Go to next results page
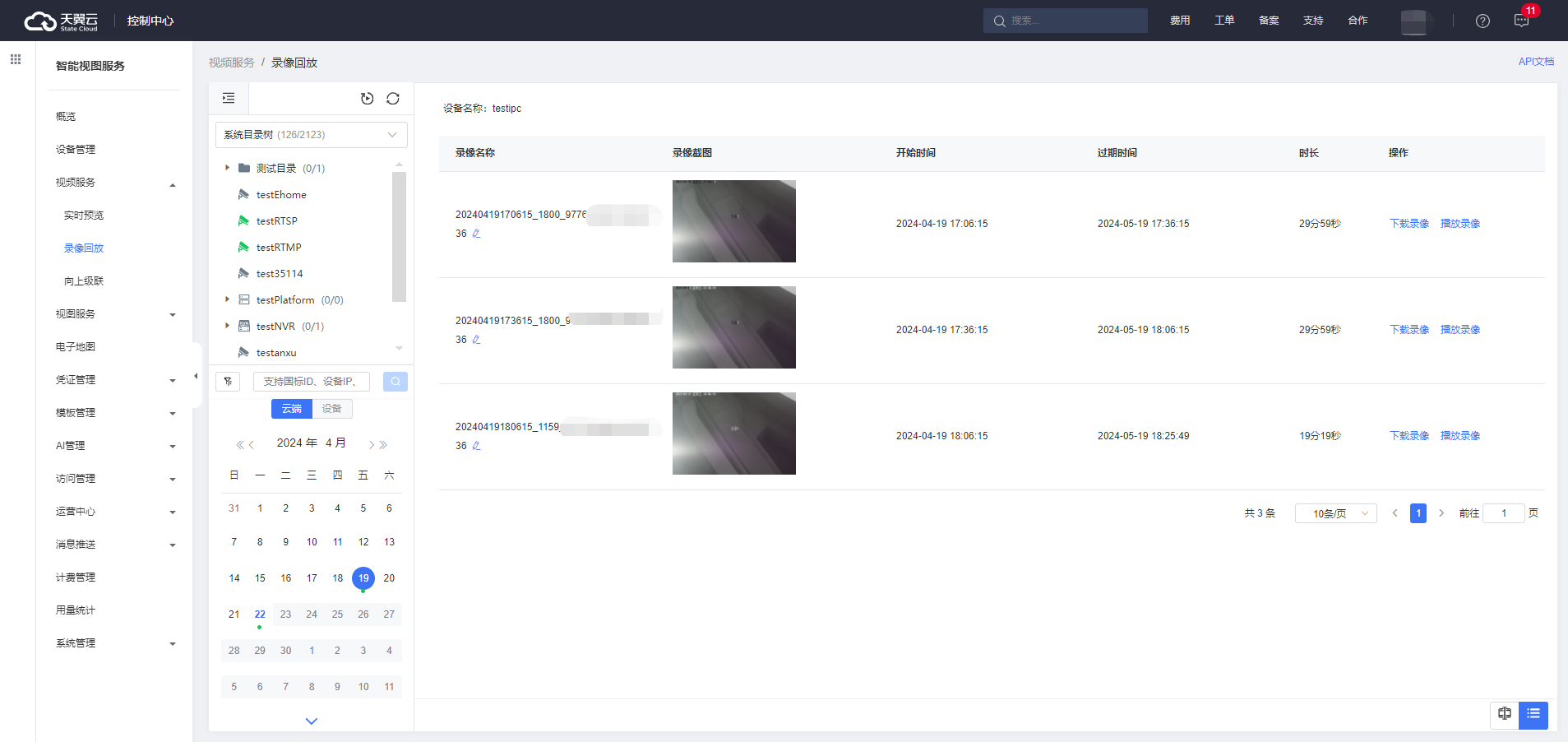 [1441, 513]
